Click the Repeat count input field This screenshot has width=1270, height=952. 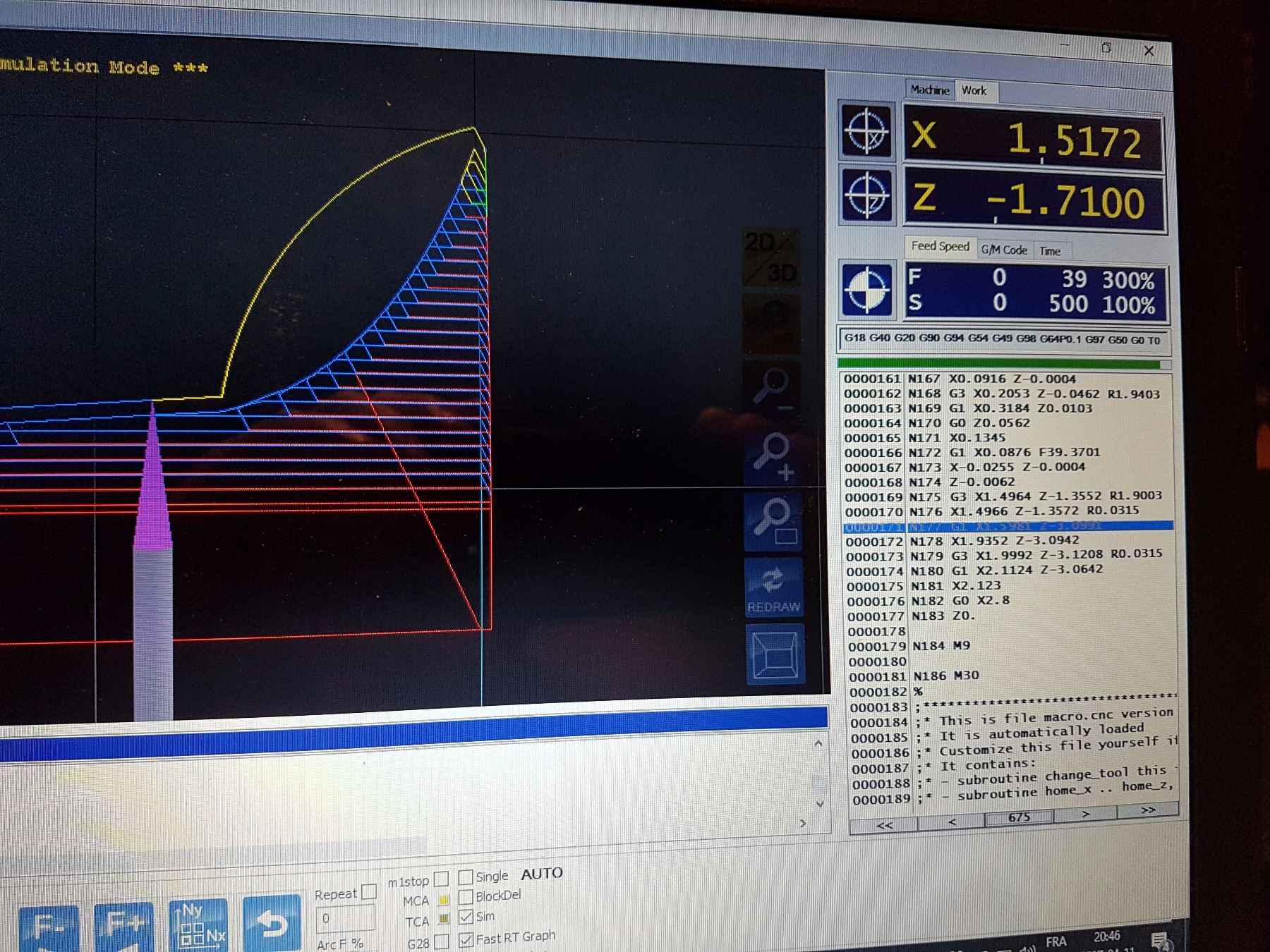(344, 918)
